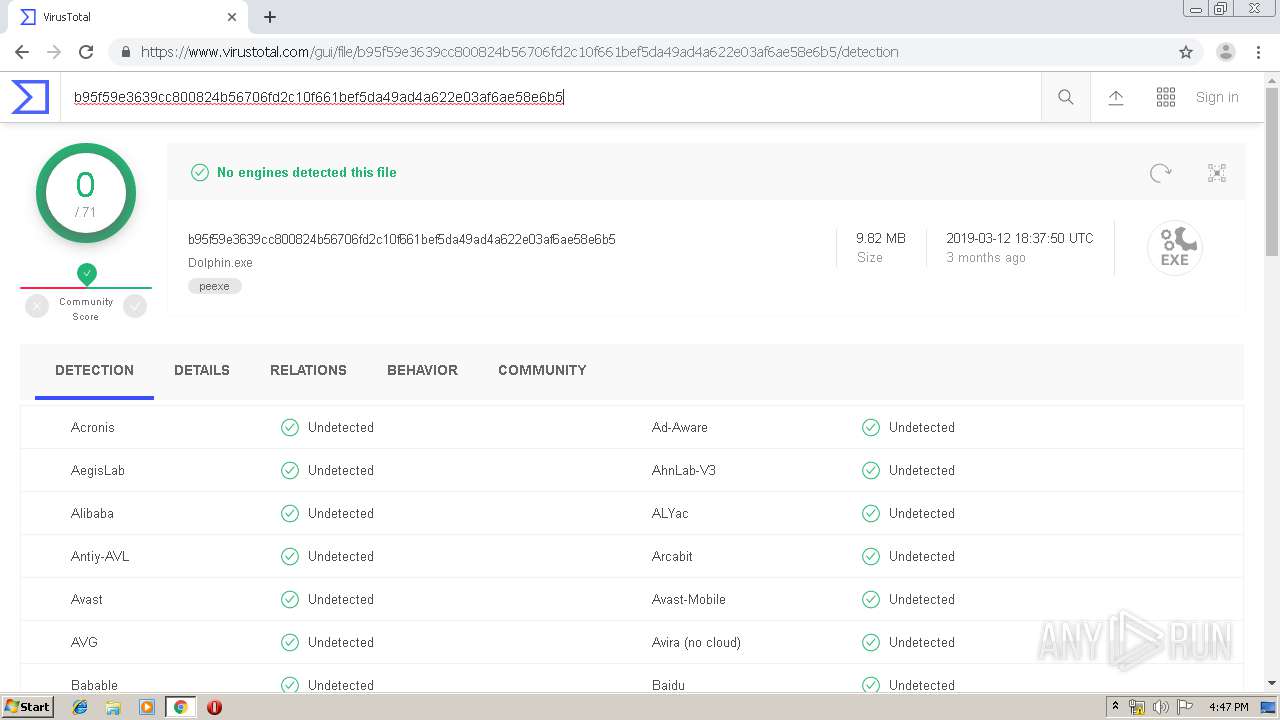The height and width of the screenshot is (720, 1280).
Task: Click the AegisLab engine name
Action: pos(98,470)
